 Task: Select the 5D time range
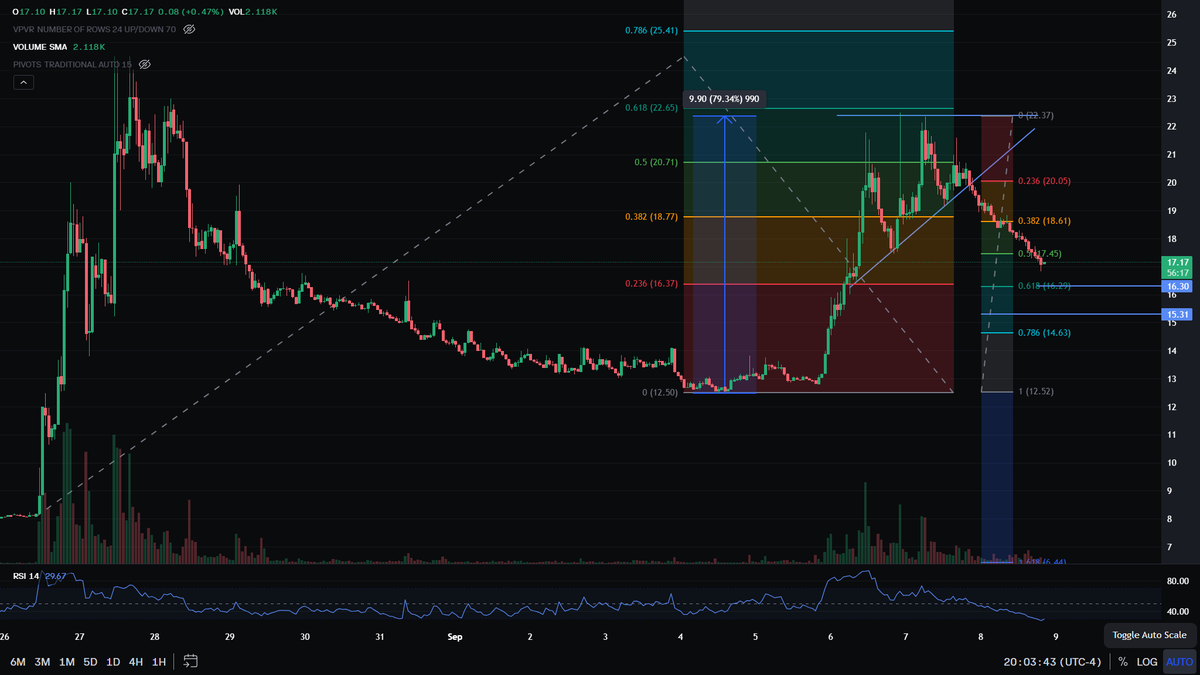[x=91, y=661]
